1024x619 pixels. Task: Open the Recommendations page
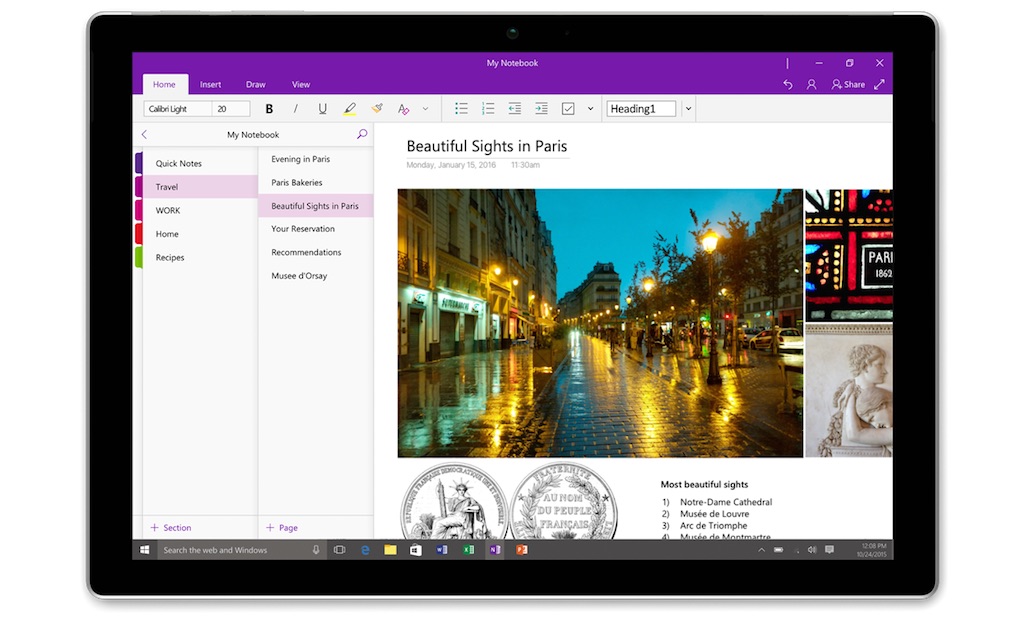pyautogui.click(x=315, y=252)
